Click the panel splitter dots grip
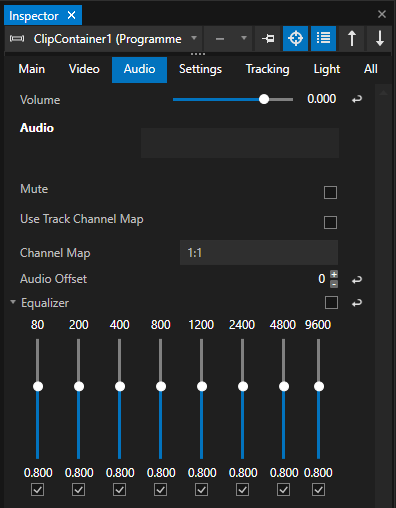Image resolution: width=396 pixels, height=508 pixels. point(198,54)
